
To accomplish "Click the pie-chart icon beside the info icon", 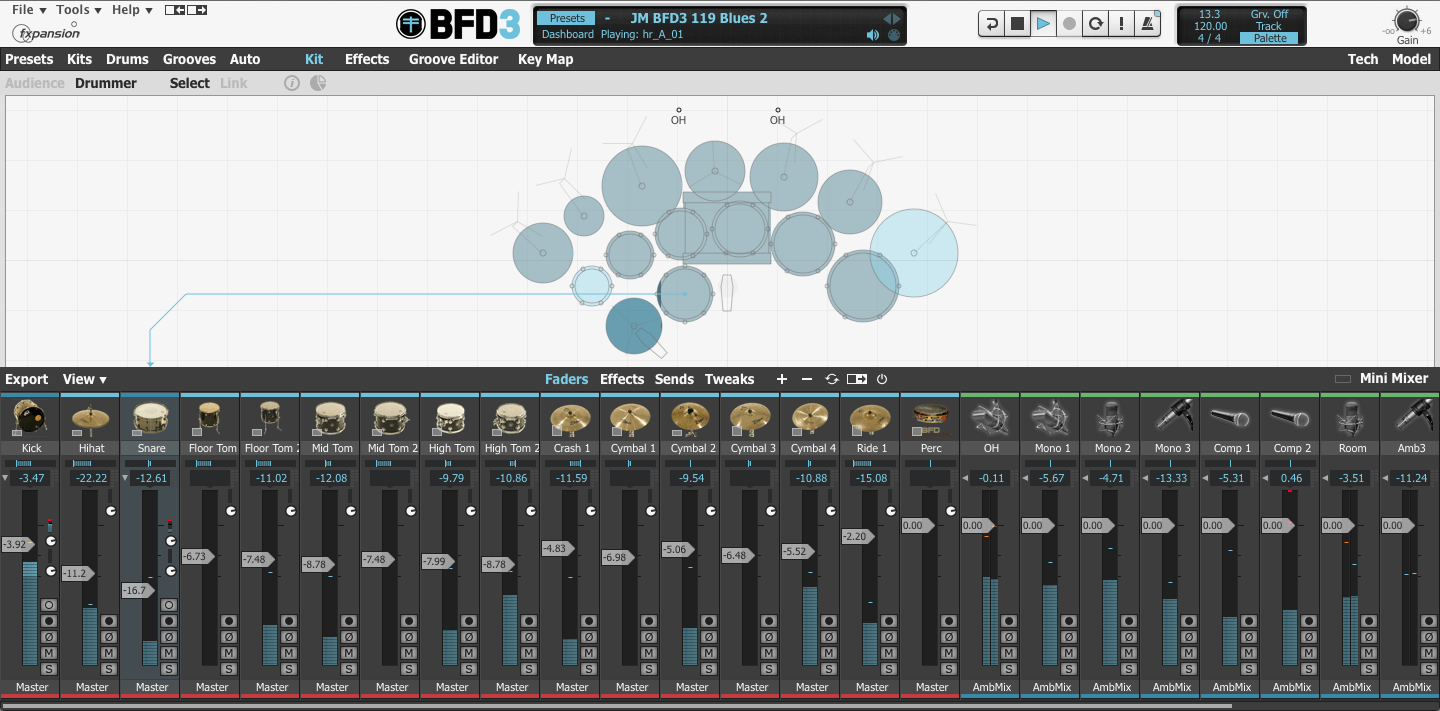I will point(318,83).
